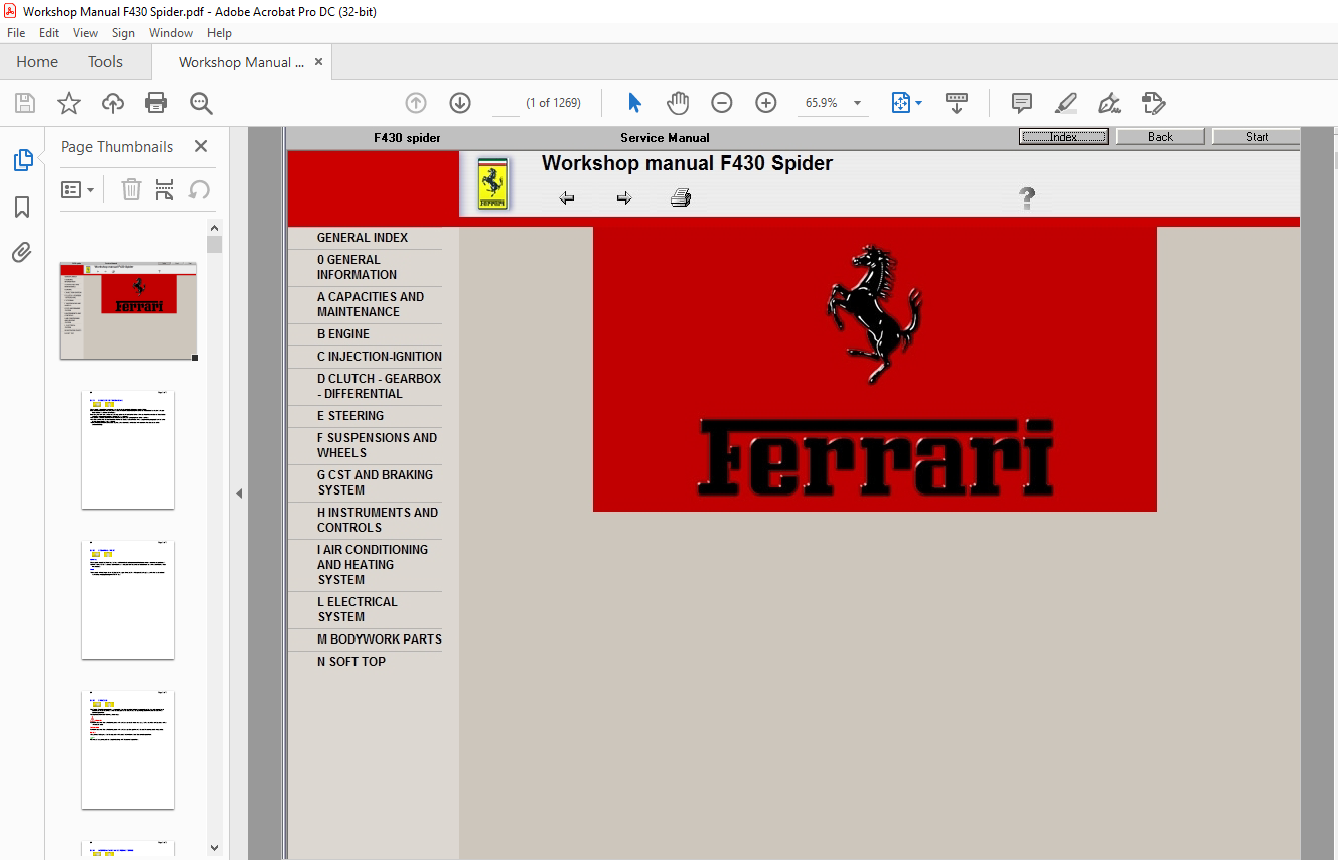This screenshot has height=860, width=1338.
Task: Zoom out with minus icon
Action: click(x=722, y=103)
